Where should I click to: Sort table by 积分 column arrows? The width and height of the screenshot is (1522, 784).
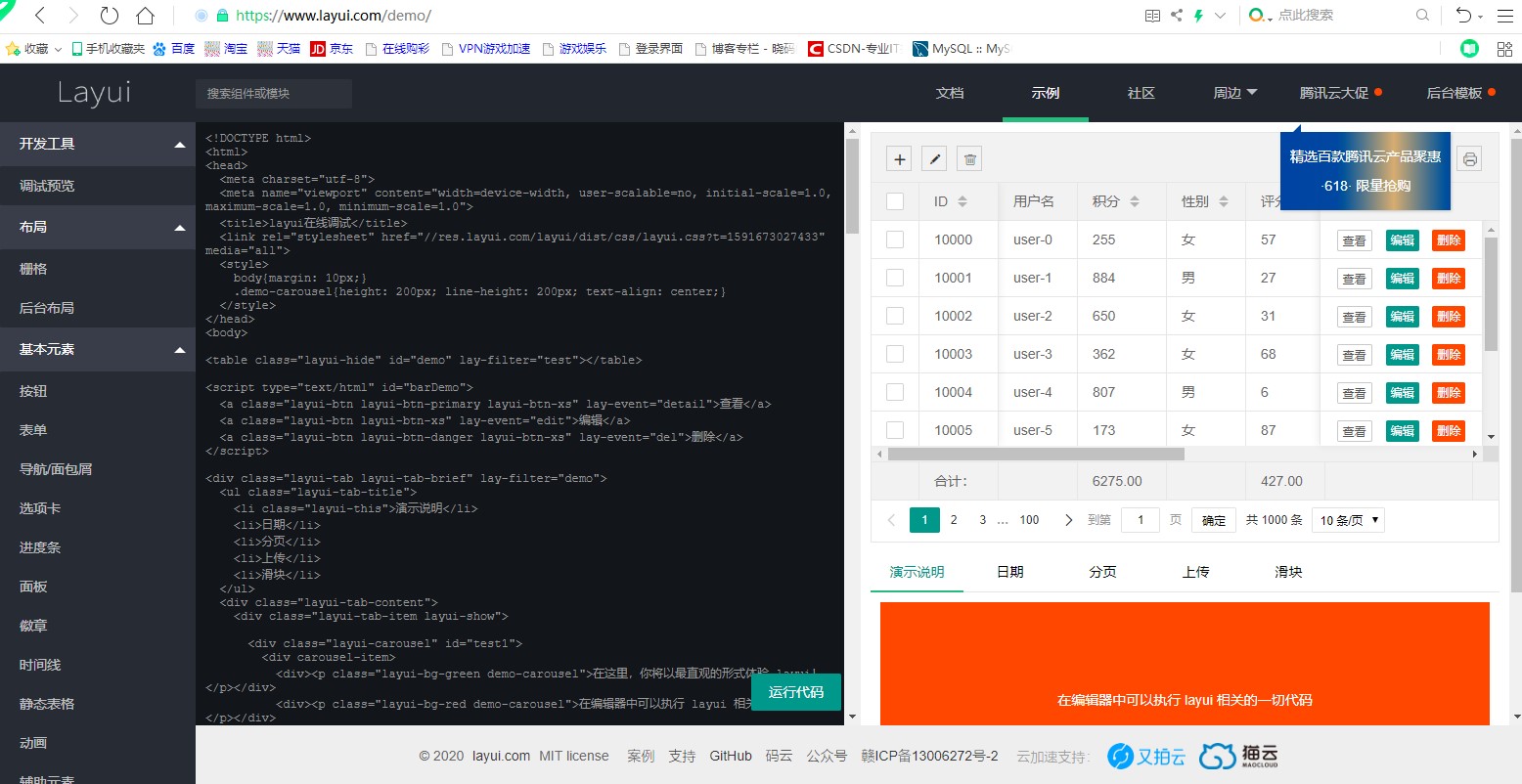pos(1135,201)
